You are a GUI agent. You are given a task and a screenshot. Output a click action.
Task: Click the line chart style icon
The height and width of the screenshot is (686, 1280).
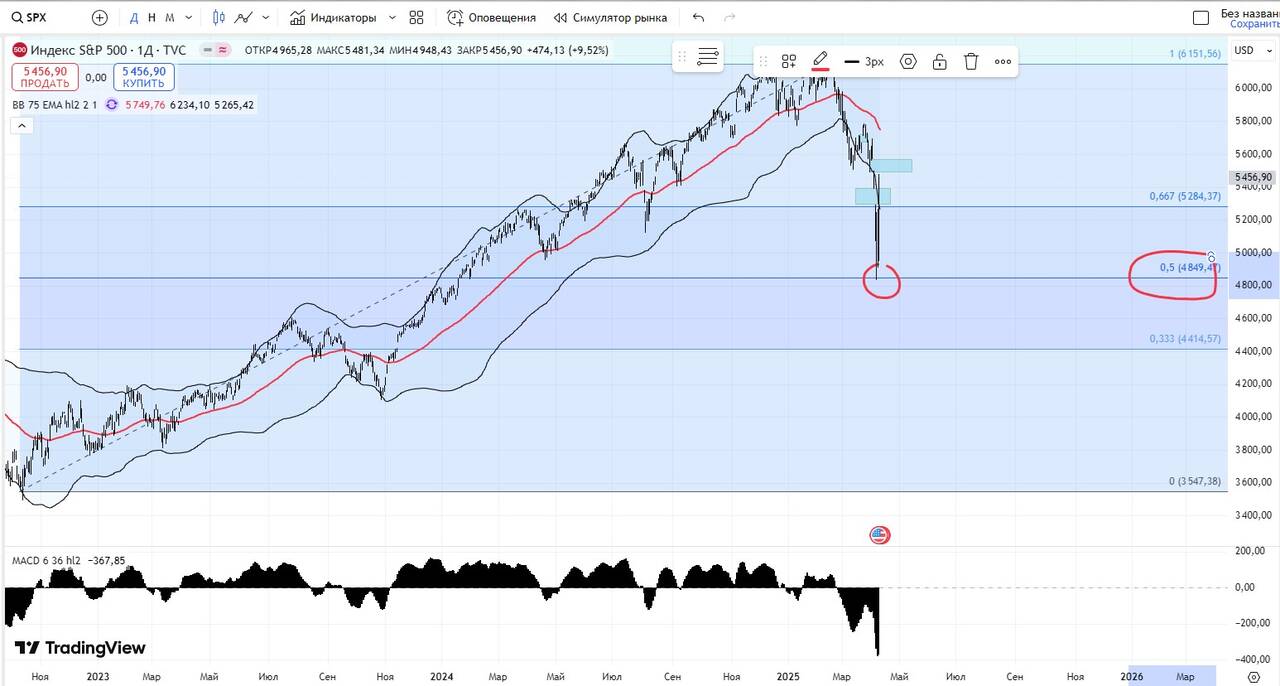tap(243, 17)
